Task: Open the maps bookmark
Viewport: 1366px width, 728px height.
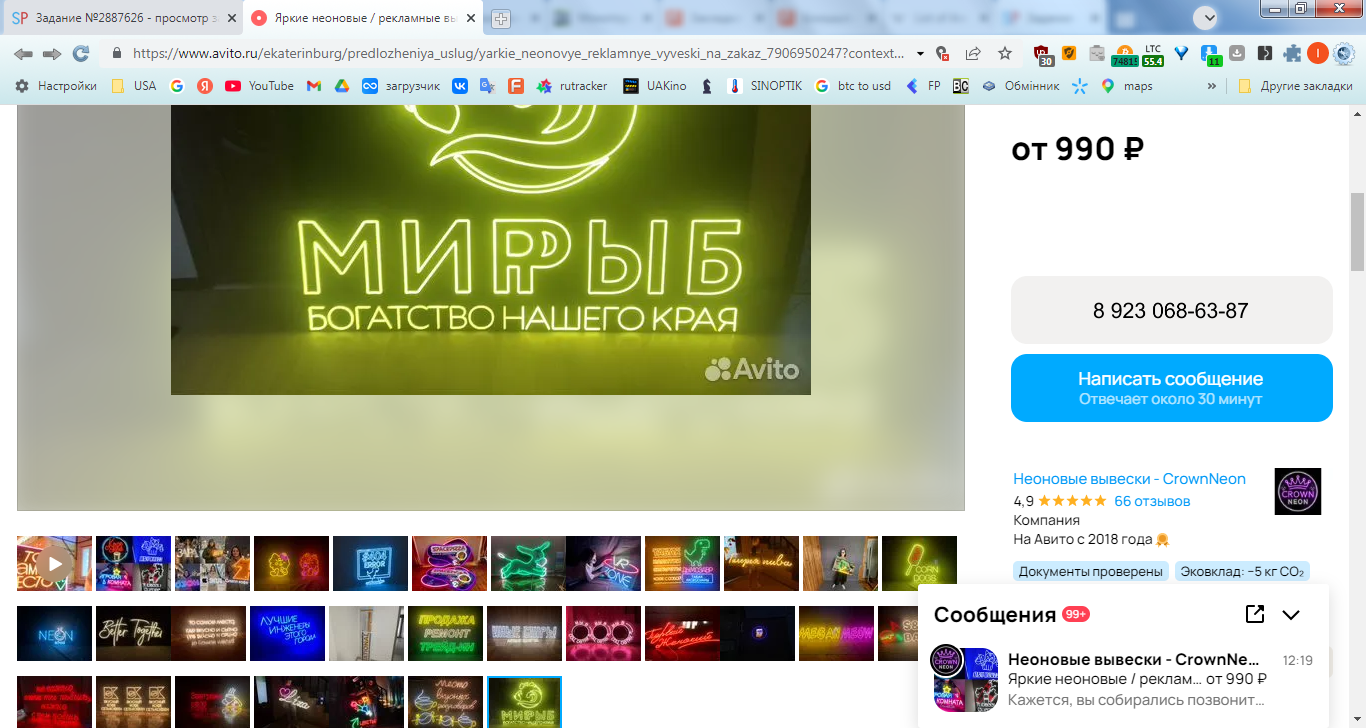Action: tap(1126, 86)
